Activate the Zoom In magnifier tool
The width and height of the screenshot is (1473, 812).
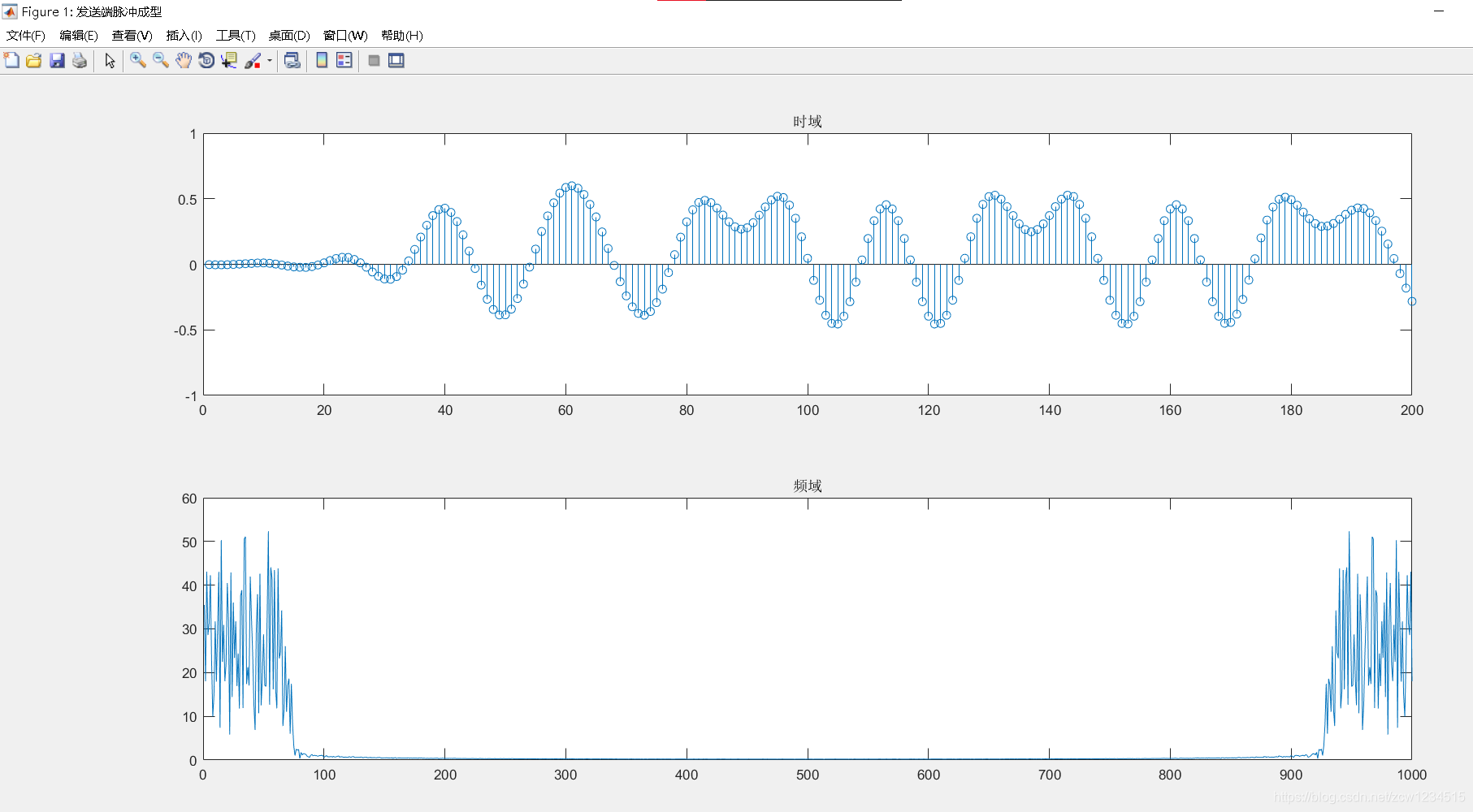tap(138, 60)
